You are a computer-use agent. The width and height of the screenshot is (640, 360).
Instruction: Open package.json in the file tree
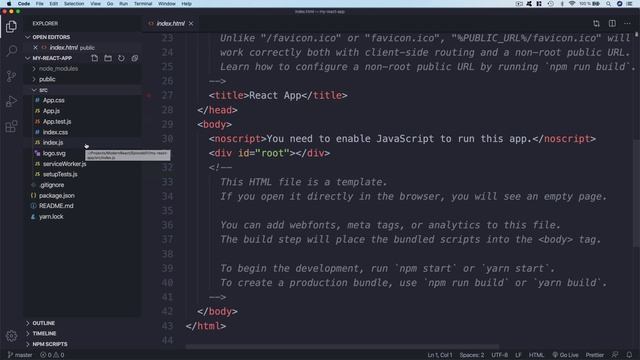click(56, 196)
